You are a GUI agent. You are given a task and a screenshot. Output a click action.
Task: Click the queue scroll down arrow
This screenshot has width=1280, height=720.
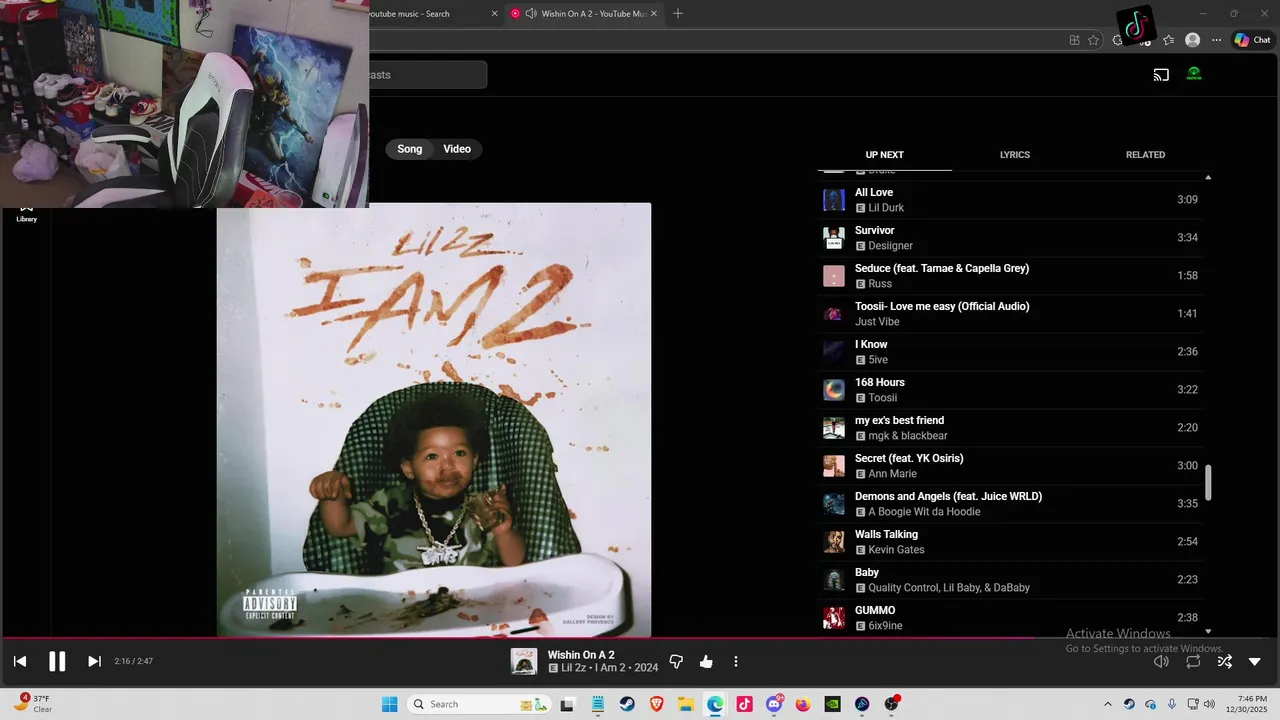tap(1208, 631)
